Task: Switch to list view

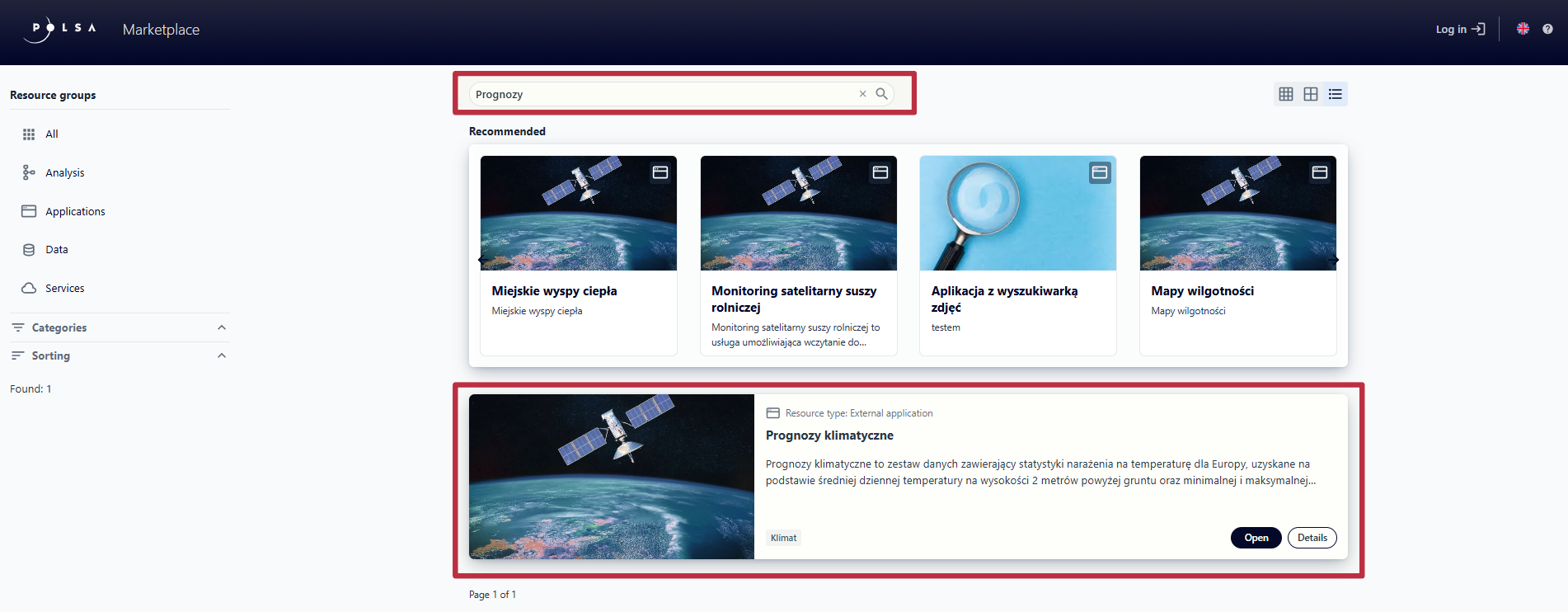Action: pos(1336,94)
